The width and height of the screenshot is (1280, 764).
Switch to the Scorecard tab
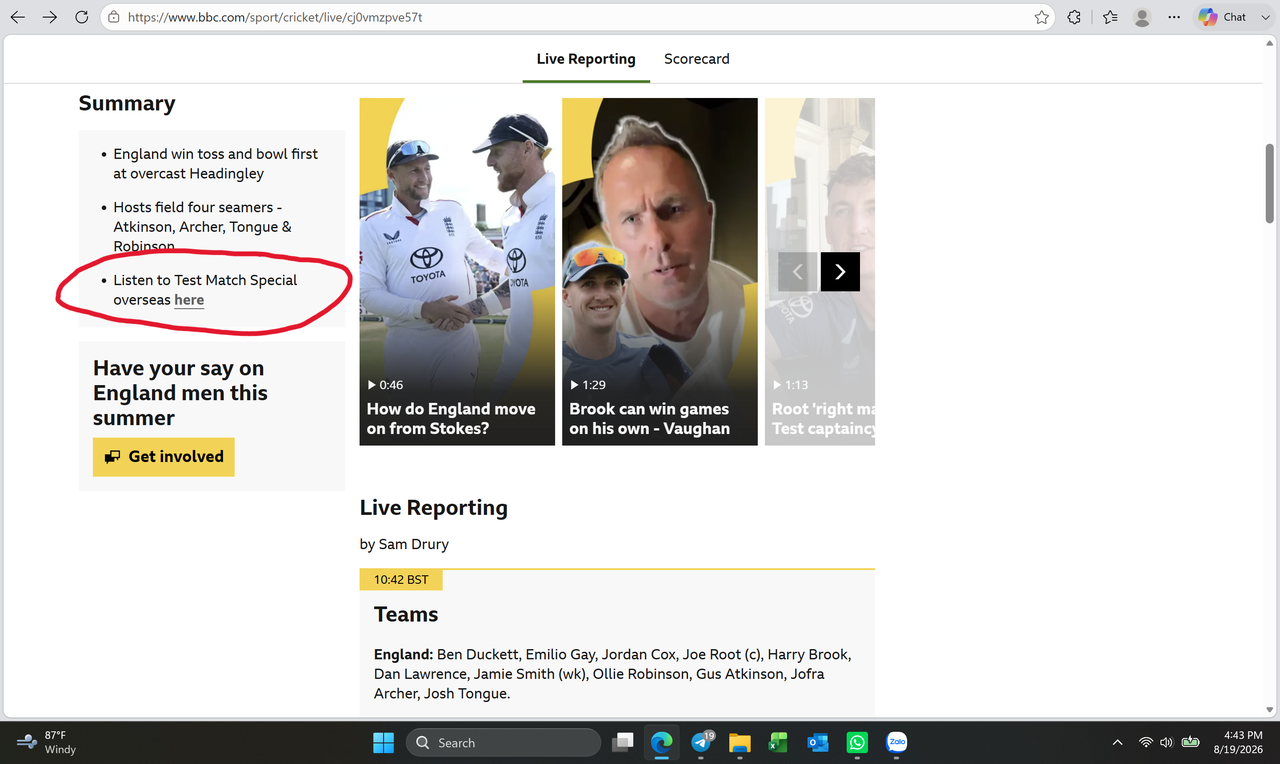pos(697,59)
